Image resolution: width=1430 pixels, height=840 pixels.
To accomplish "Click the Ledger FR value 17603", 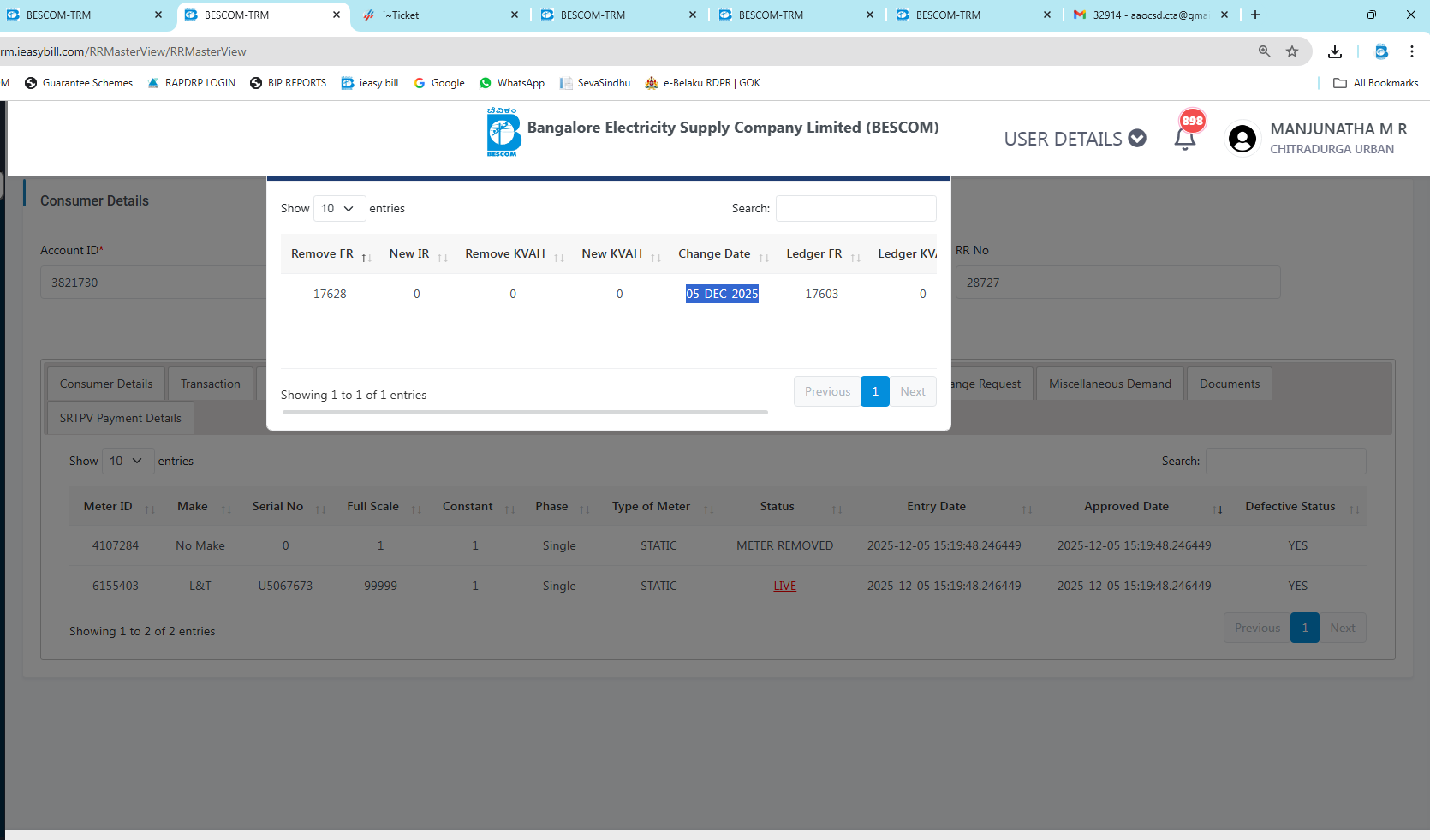I will click(822, 294).
